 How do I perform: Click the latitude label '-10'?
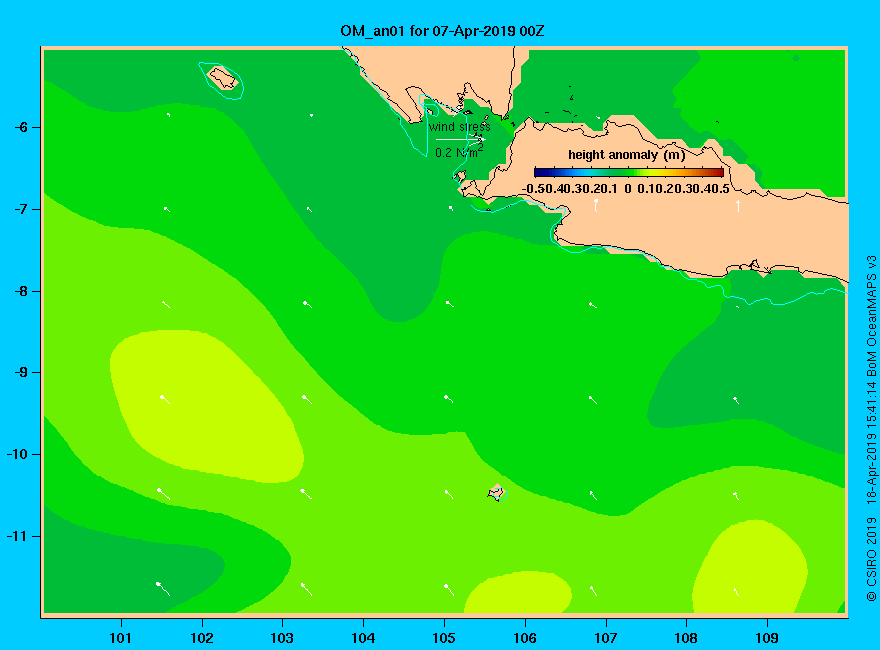(17, 455)
